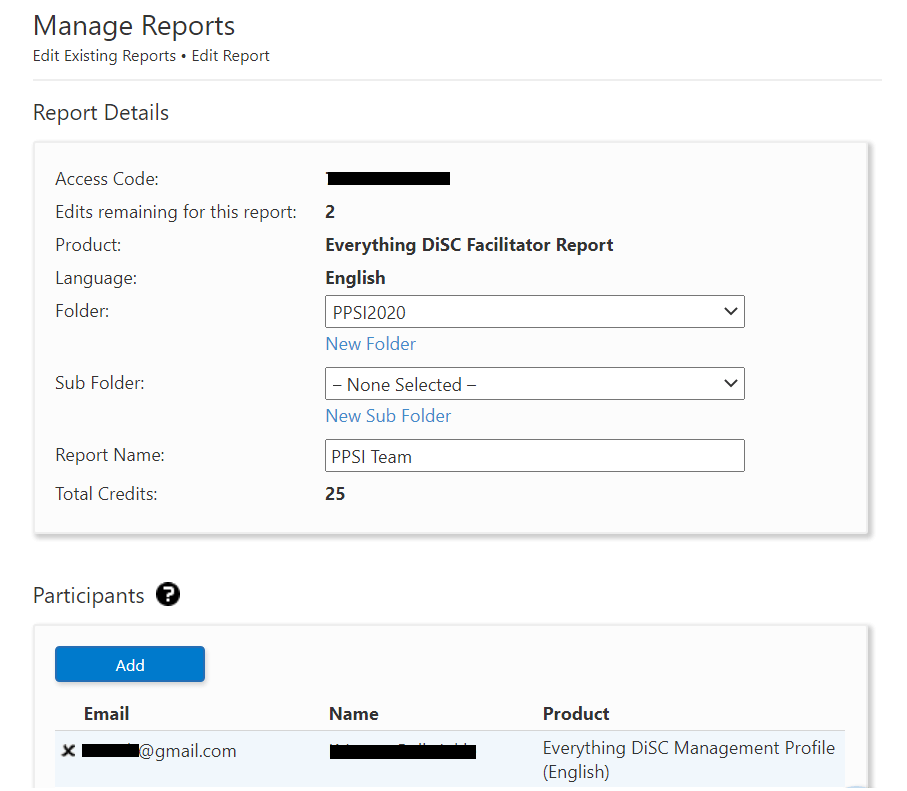907x791 pixels.
Task: Click the New Sub Folder link
Action: point(388,416)
